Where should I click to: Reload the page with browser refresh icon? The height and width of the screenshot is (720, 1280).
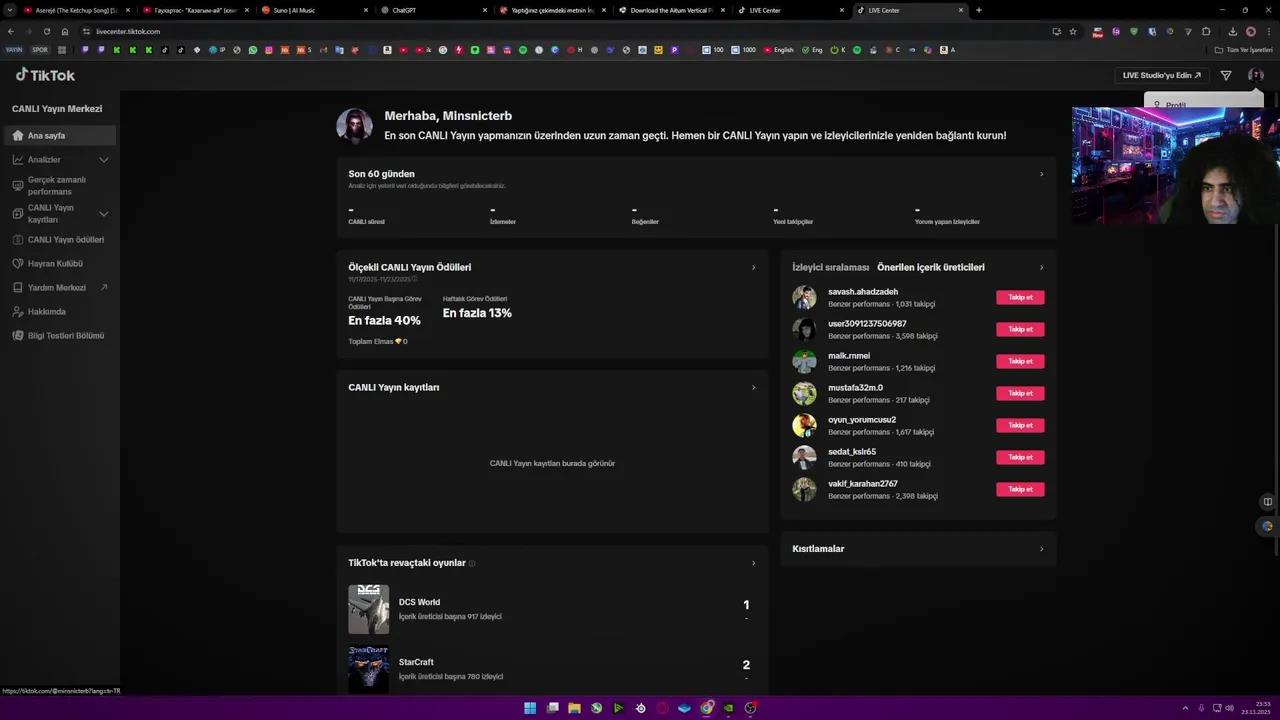click(46, 31)
